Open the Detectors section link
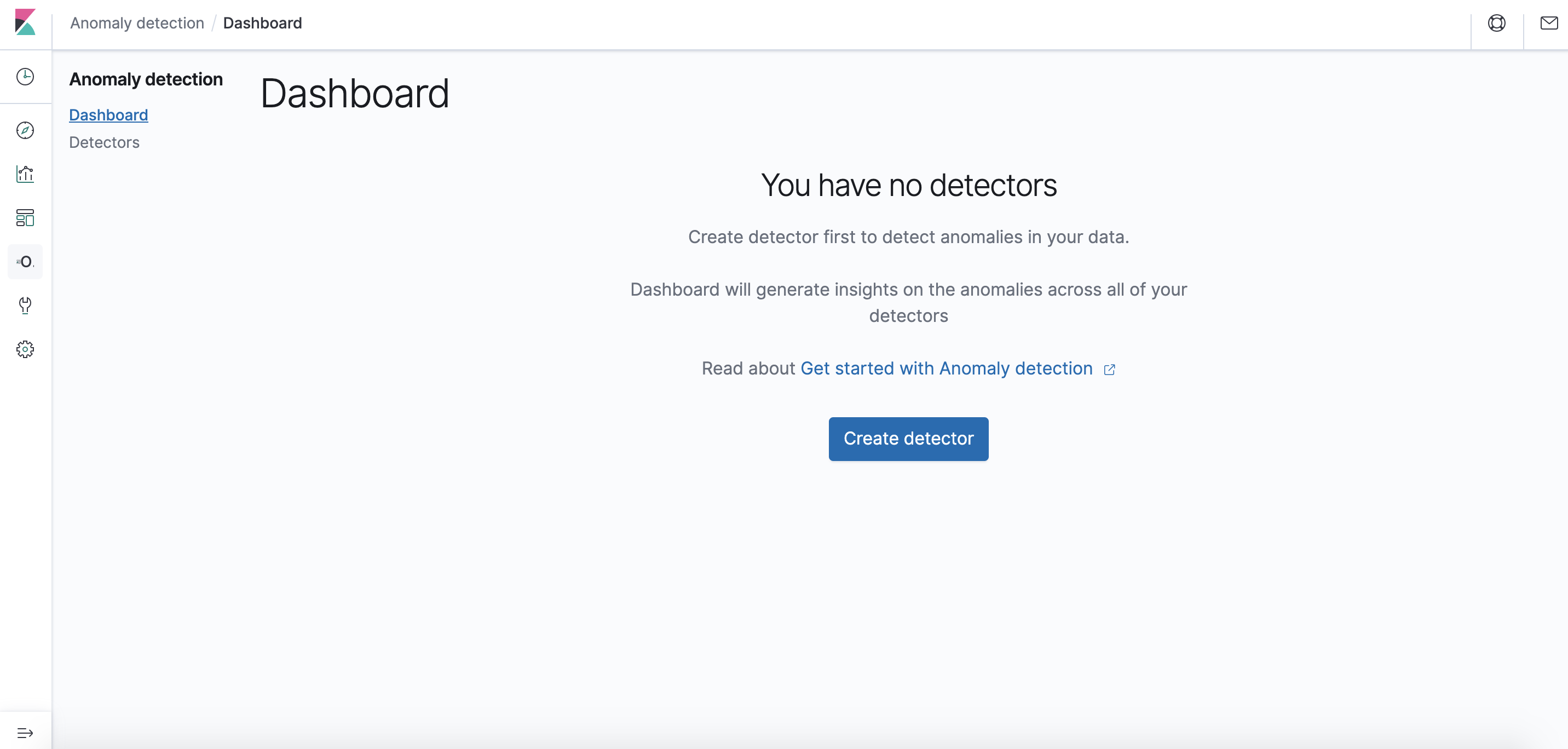 point(104,142)
